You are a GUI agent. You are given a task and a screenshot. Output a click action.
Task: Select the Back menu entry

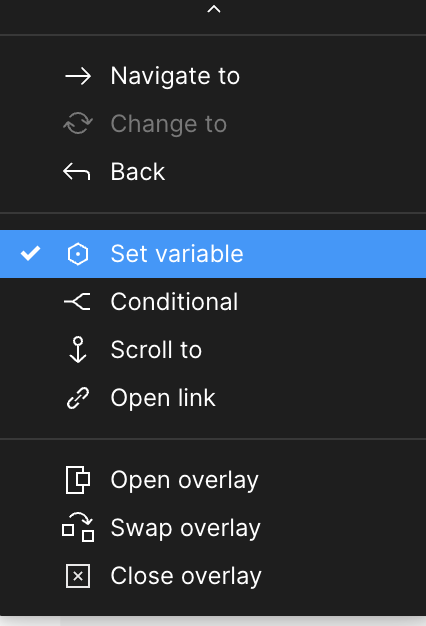[x=213, y=172]
